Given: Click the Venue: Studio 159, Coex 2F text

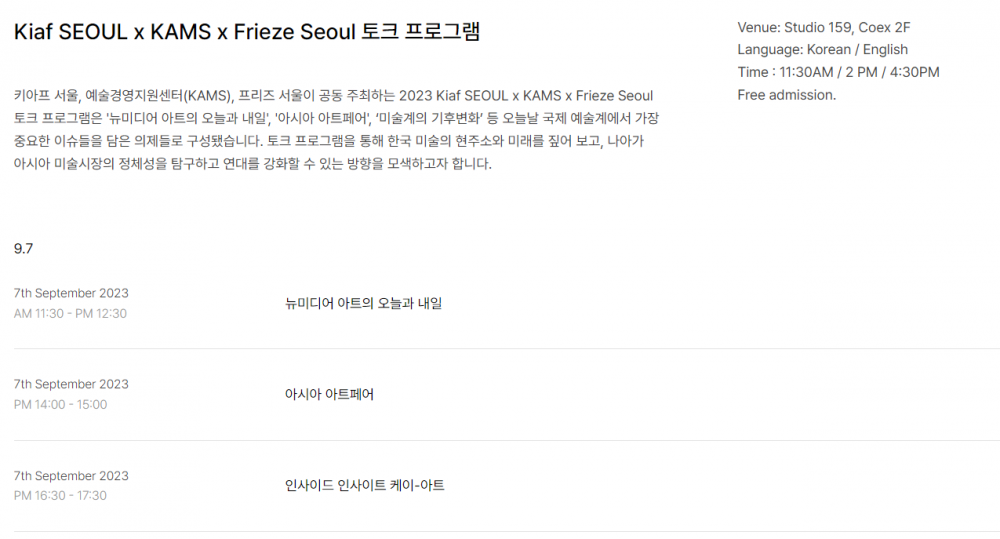Looking at the screenshot, I should pyautogui.click(x=824, y=27).
